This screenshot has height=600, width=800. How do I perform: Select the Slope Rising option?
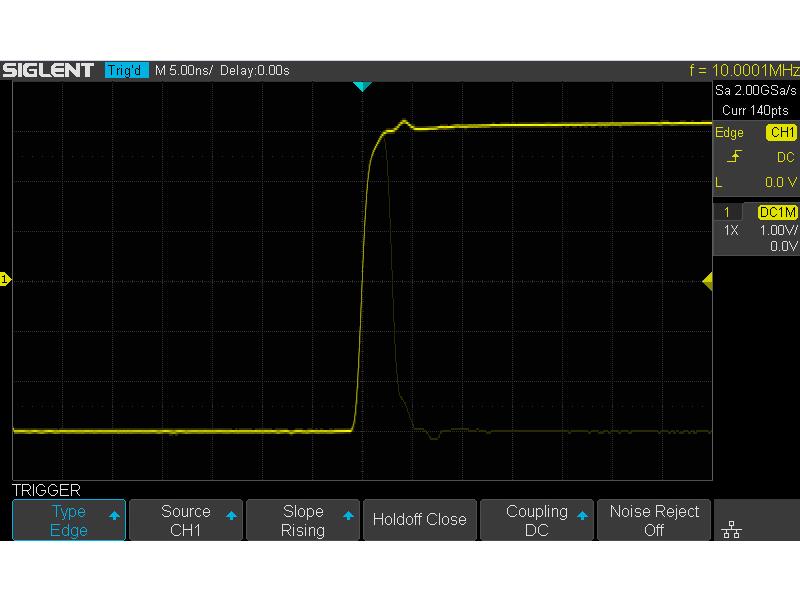tap(303, 520)
